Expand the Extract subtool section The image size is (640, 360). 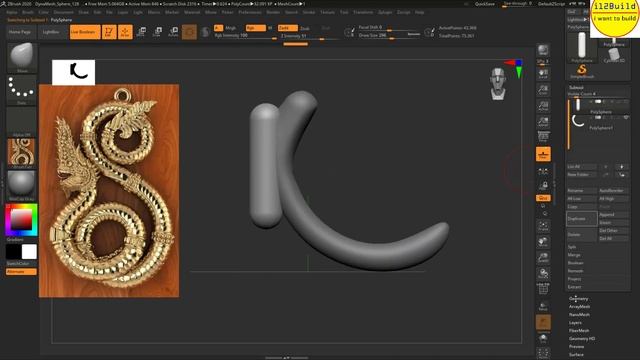click(574, 287)
